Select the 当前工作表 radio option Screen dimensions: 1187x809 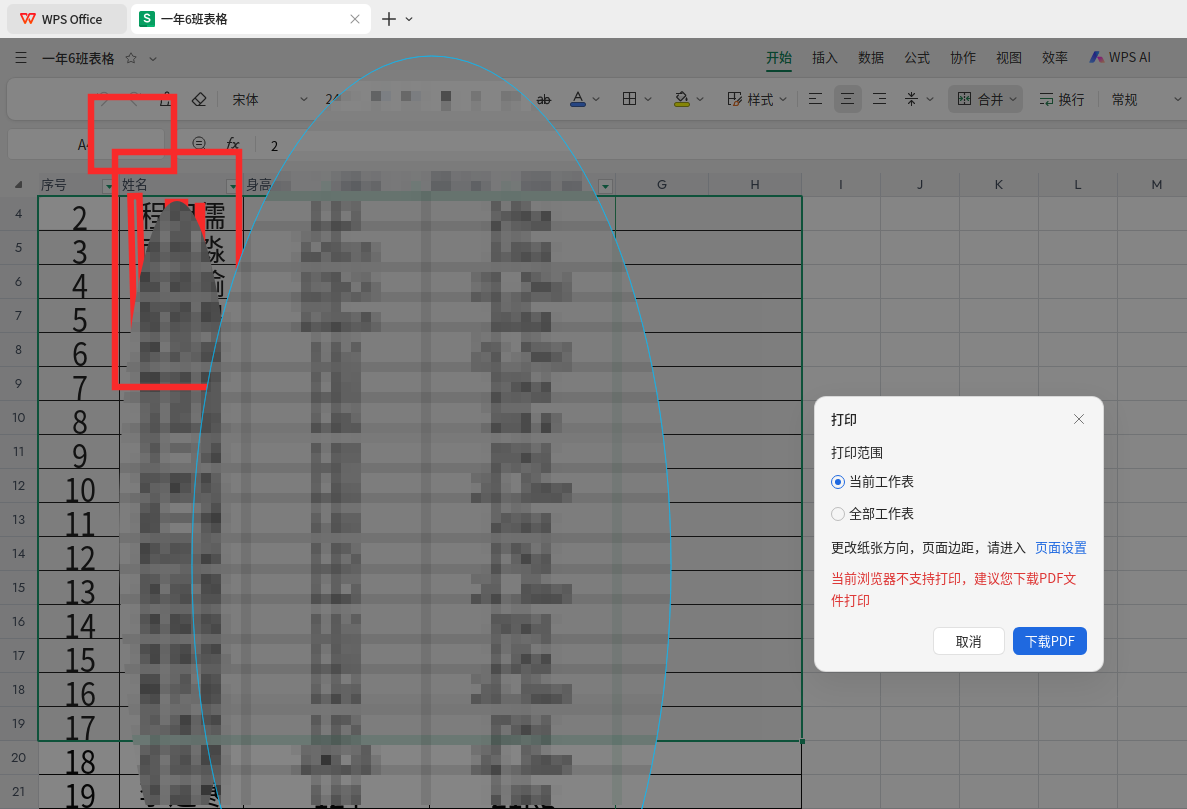coord(837,482)
